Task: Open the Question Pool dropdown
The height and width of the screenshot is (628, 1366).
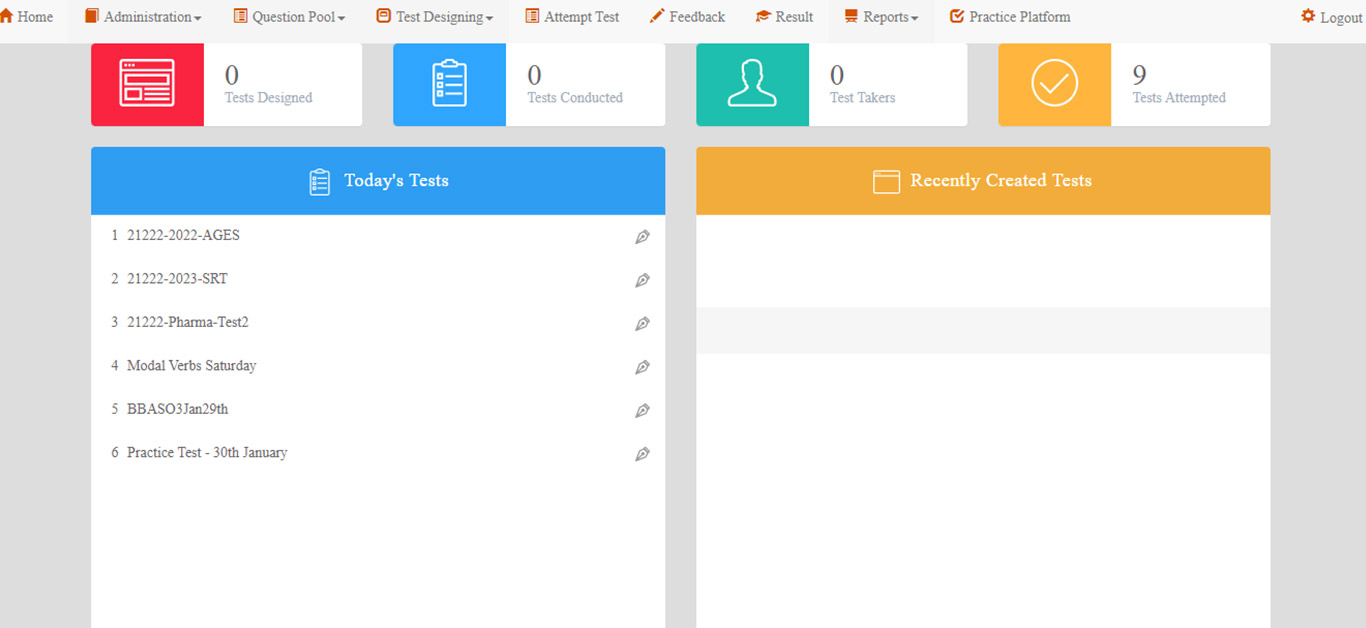Action: pyautogui.click(x=289, y=17)
